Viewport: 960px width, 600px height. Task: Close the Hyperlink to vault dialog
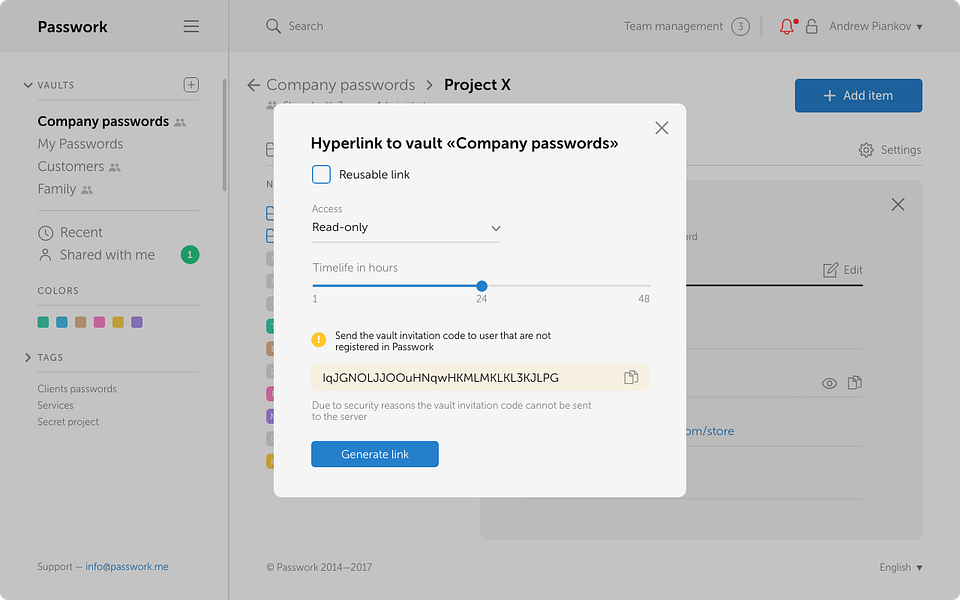(x=661, y=128)
